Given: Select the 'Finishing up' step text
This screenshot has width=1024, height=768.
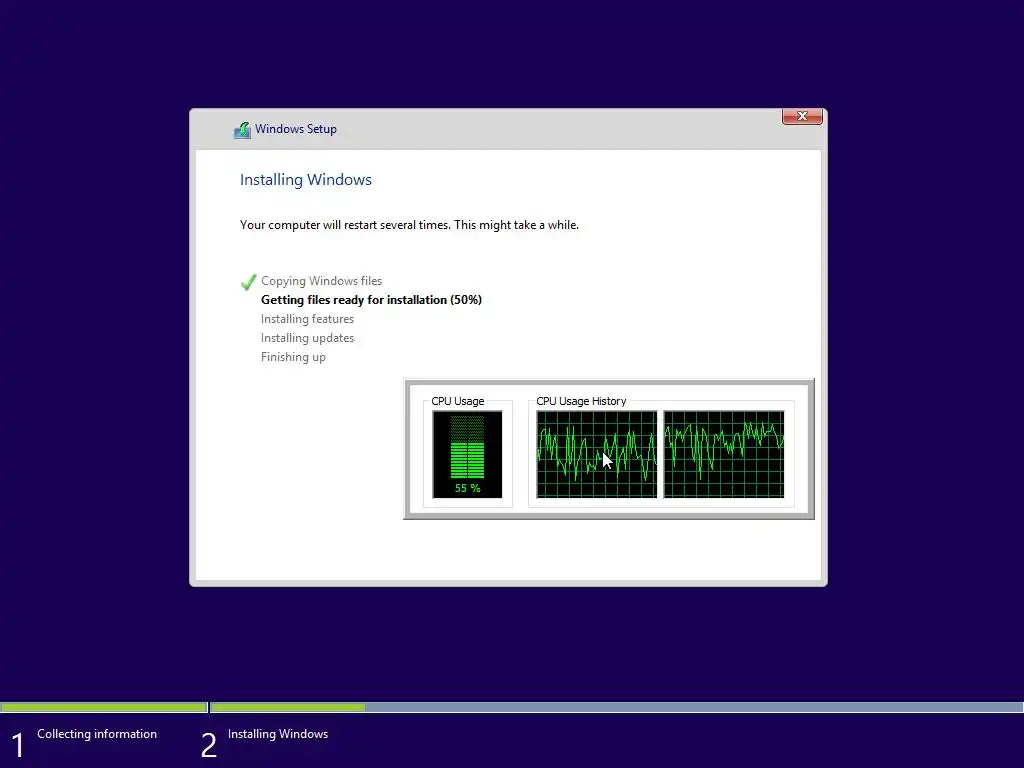Looking at the screenshot, I should pyautogui.click(x=293, y=357).
